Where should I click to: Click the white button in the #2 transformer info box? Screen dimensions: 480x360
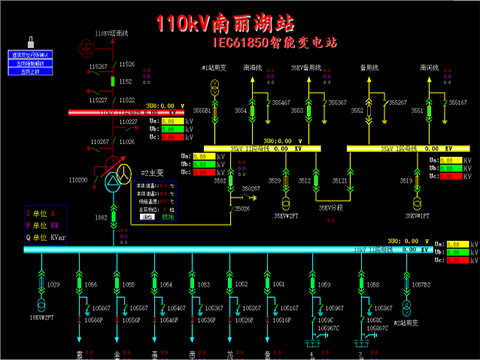(x=147, y=217)
